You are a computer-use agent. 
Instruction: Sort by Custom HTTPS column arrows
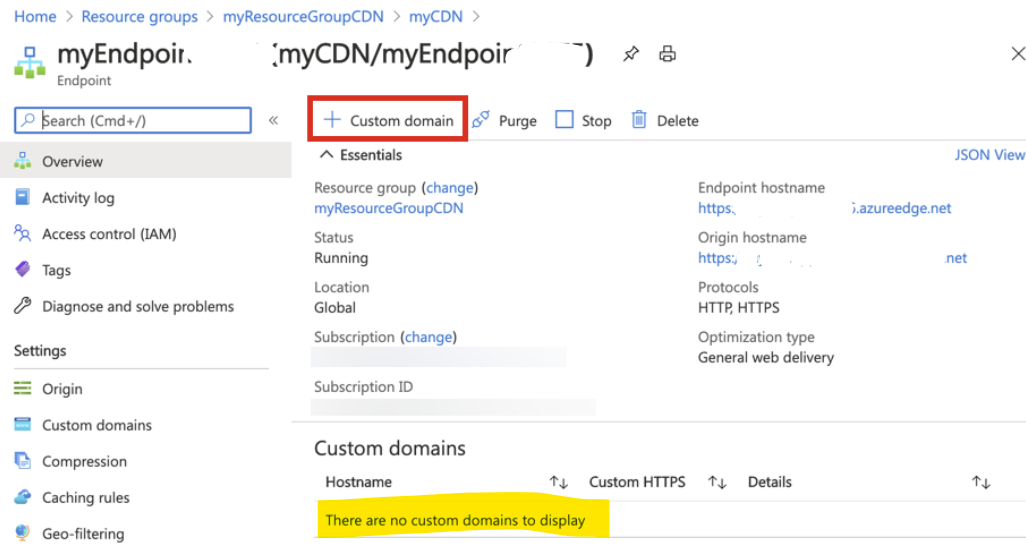(717, 482)
